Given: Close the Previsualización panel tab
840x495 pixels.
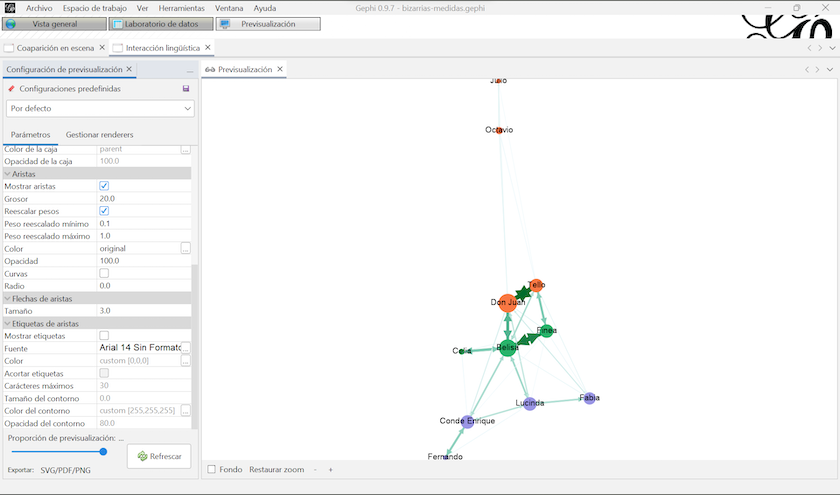Looking at the screenshot, I should (281, 70).
